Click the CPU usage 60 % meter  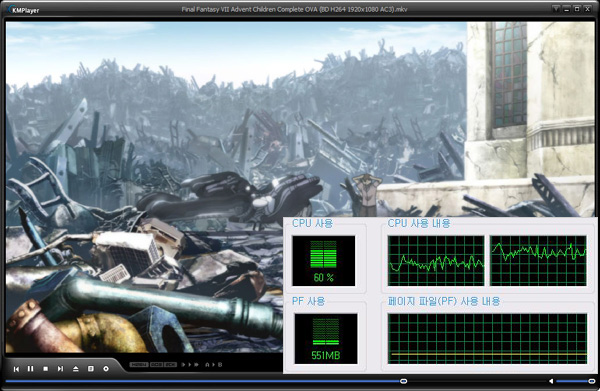[324, 261]
